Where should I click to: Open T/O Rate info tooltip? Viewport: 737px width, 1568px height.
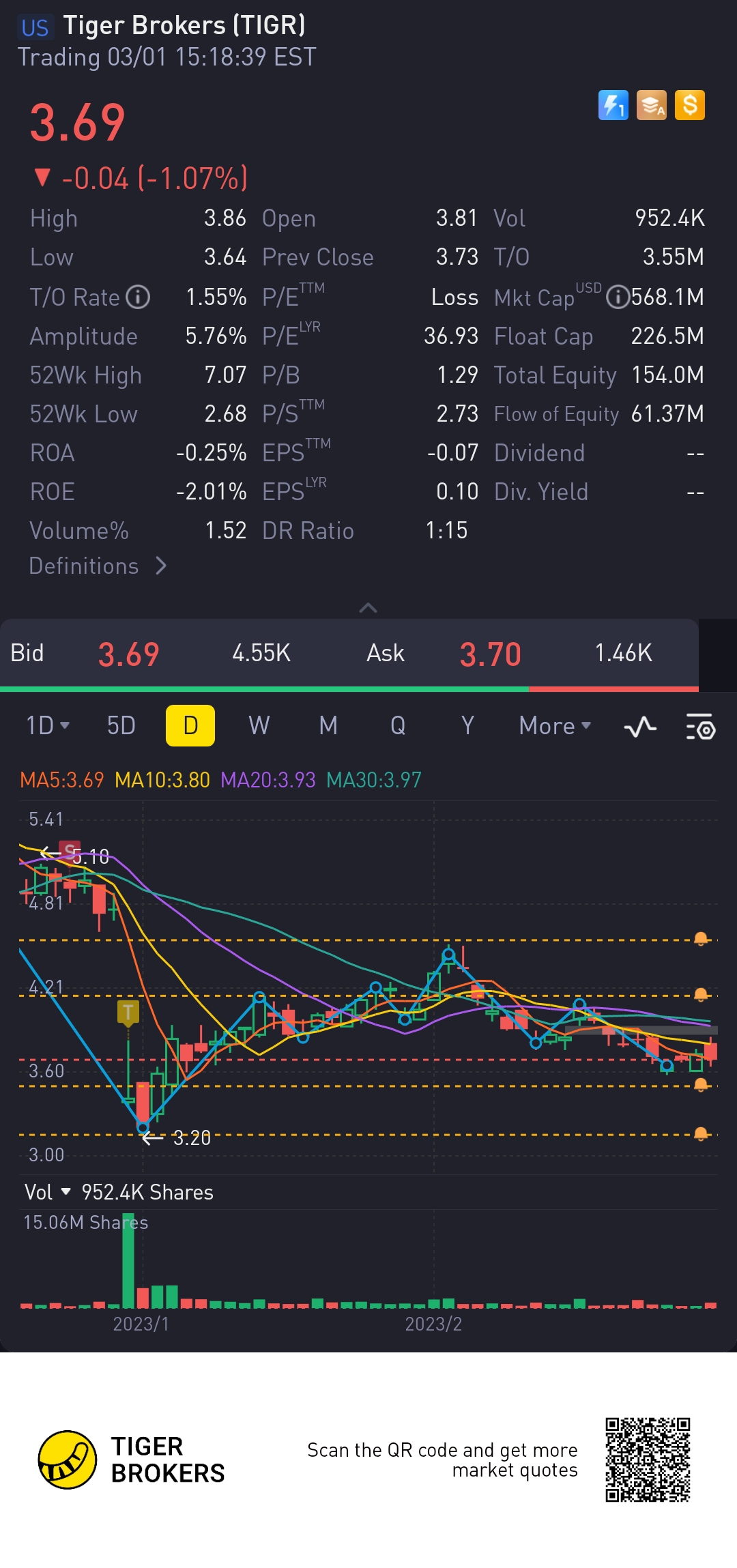pyautogui.click(x=139, y=297)
